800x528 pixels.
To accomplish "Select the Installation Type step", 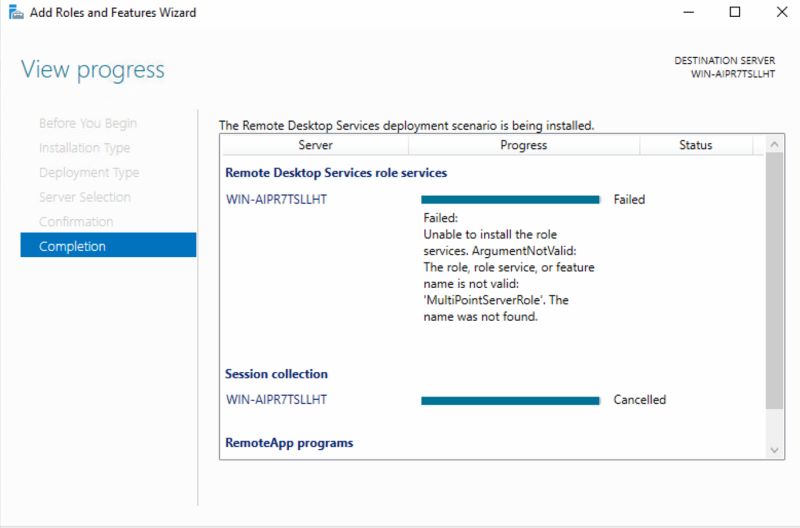I will coord(85,148).
